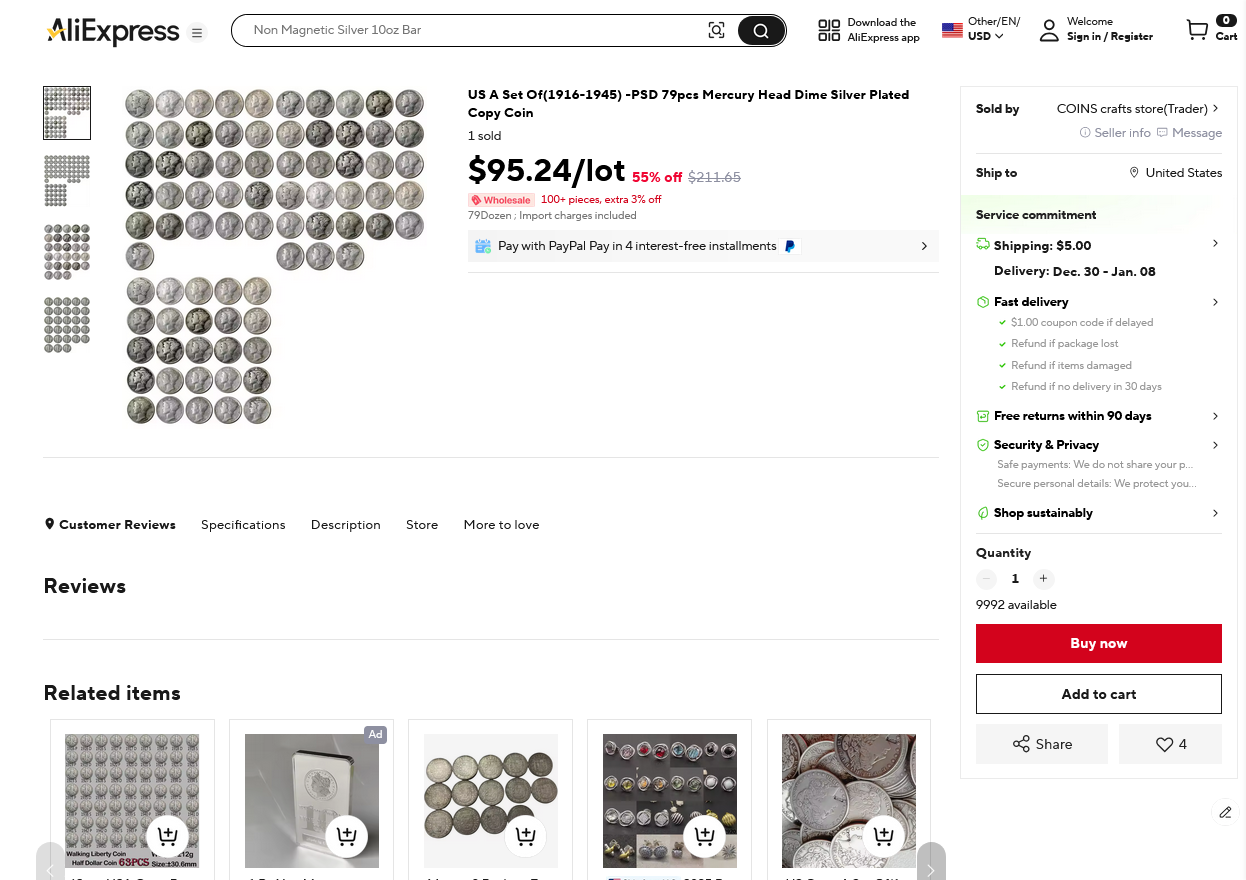Click '1 sold' text
This screenshot has height=880, width=1246.
click(485, 136)
